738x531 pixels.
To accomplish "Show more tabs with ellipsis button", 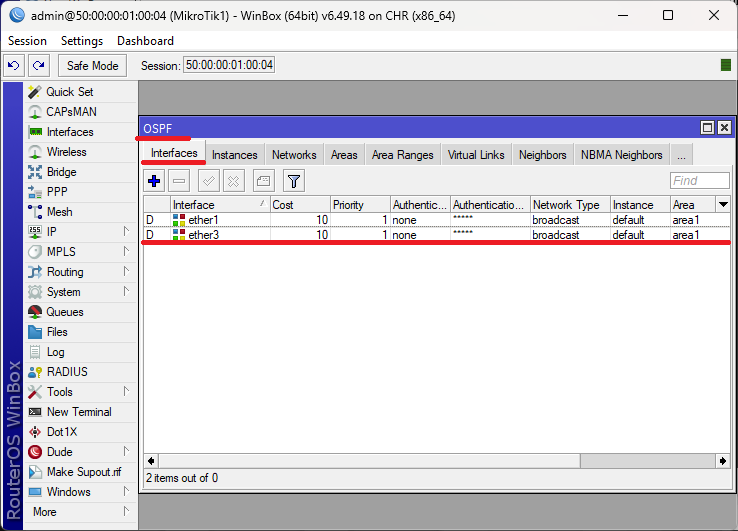I will point(681,155).
